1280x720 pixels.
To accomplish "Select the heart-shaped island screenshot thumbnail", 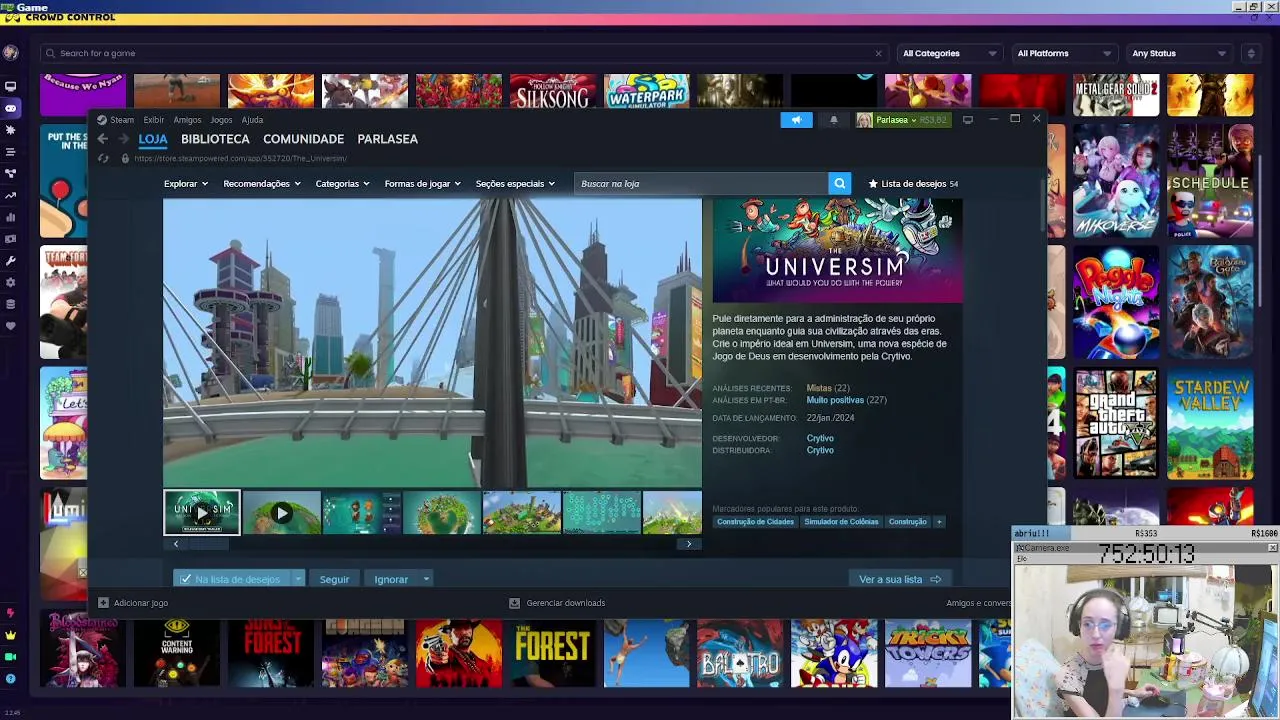I will coord(442,513).
